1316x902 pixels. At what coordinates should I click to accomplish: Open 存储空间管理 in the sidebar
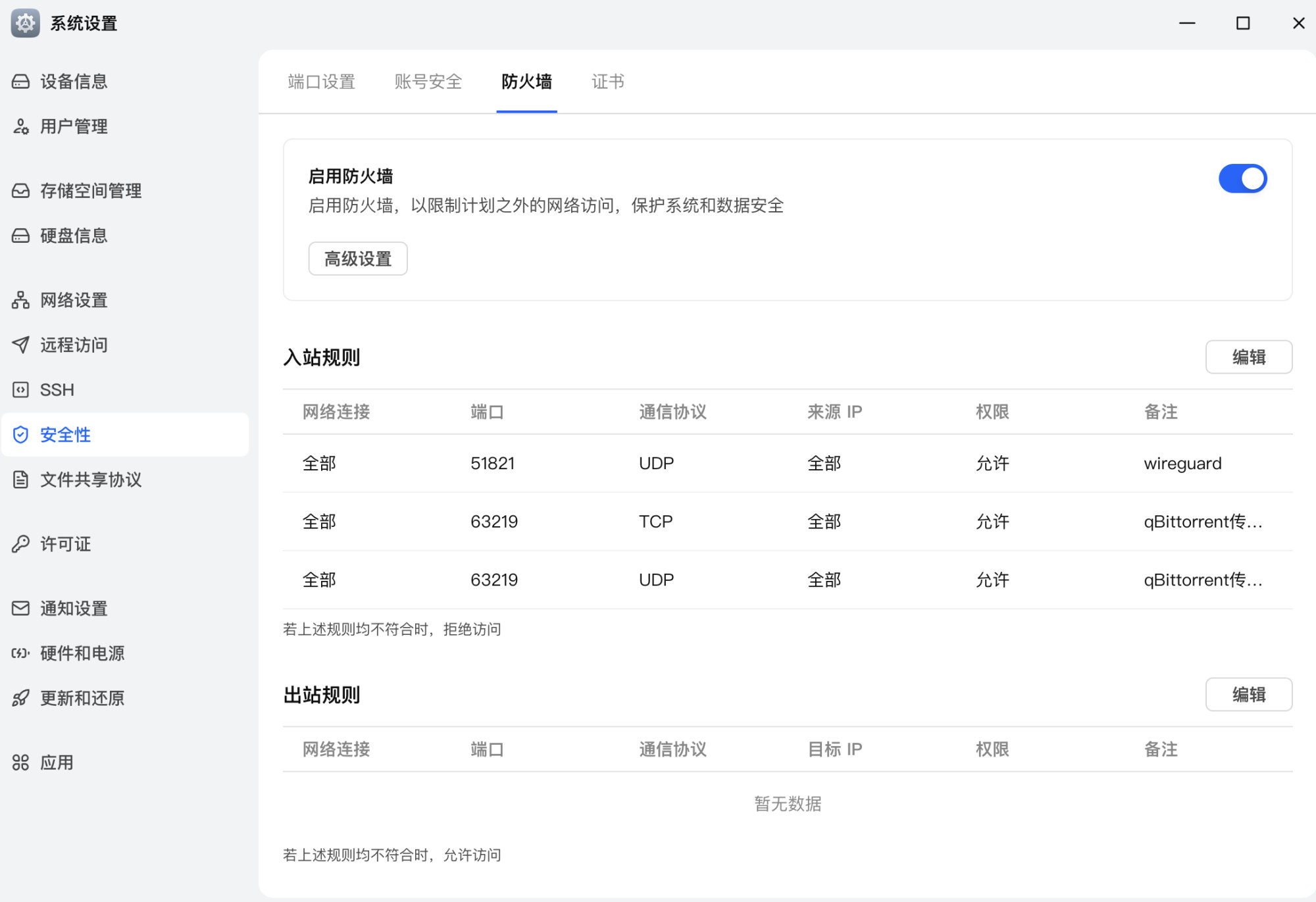click(x=91, y=191)
